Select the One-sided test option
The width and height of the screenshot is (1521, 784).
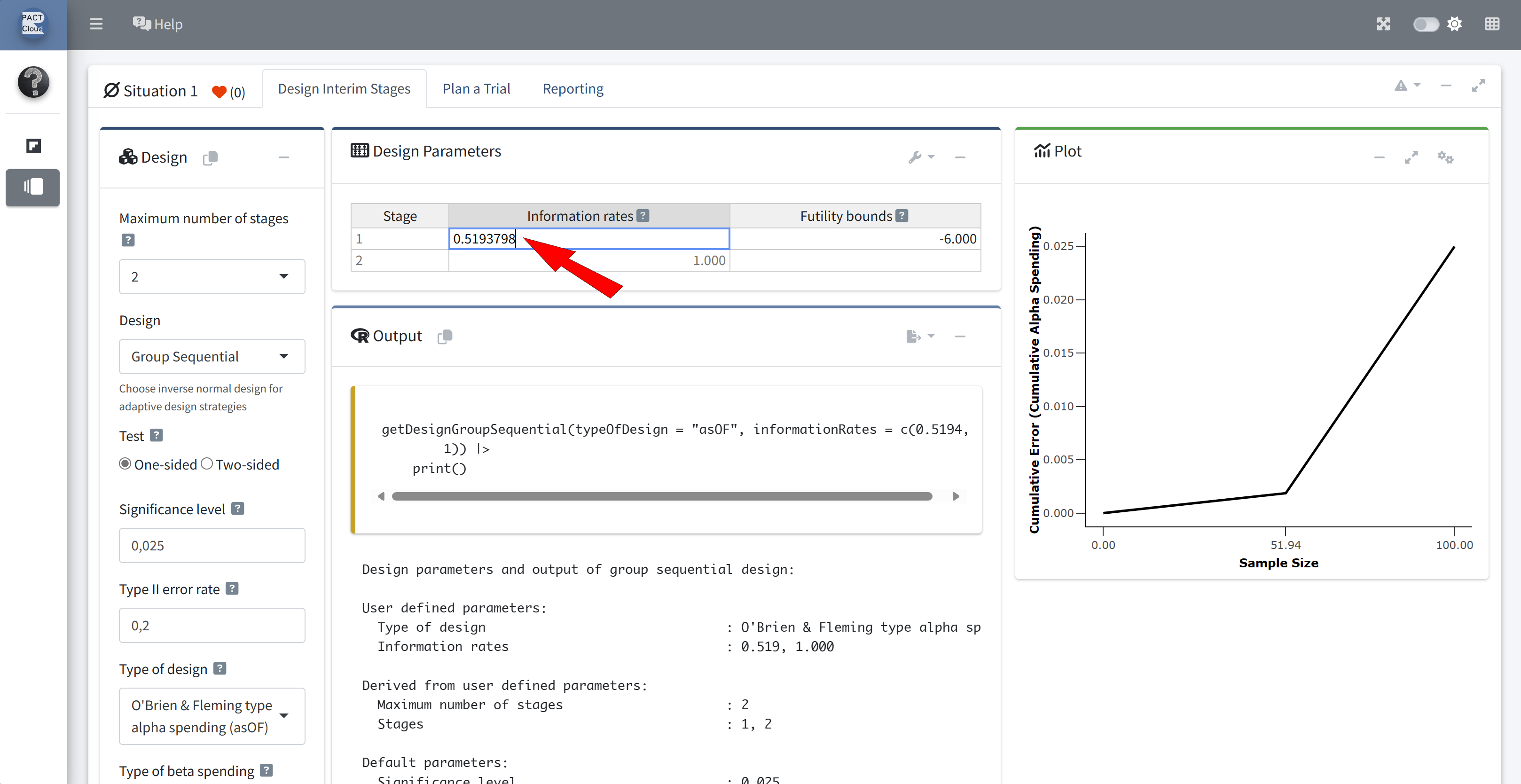point(125,464)
